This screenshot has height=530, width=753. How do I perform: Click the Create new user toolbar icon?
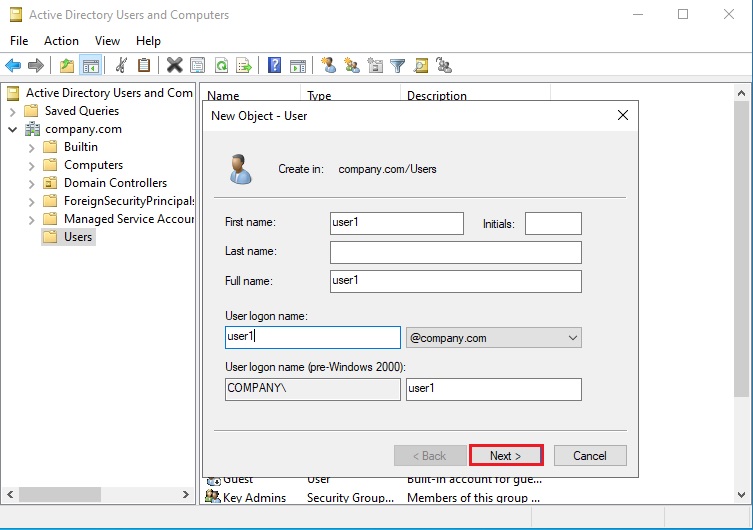click(x=328, y=66)
